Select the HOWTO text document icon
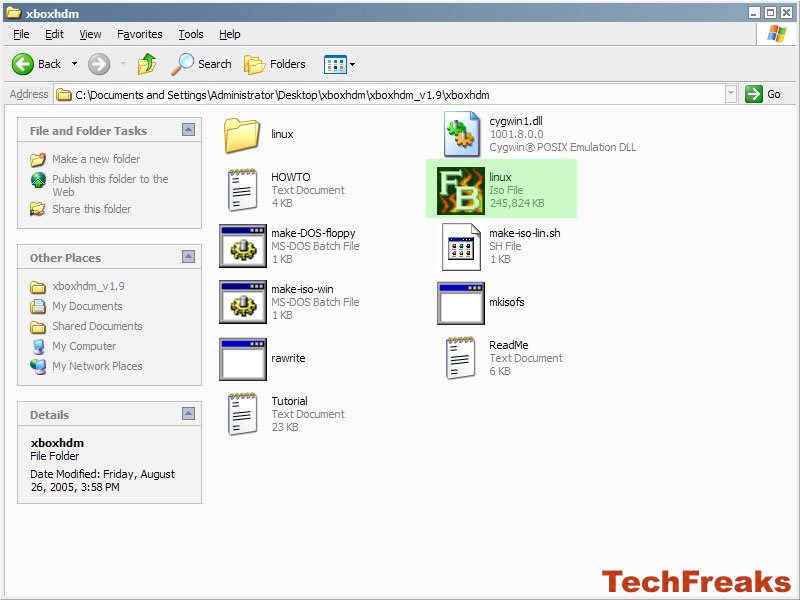Image resolution: width=800 pixels, height=600 pixels. click(242, 190)
